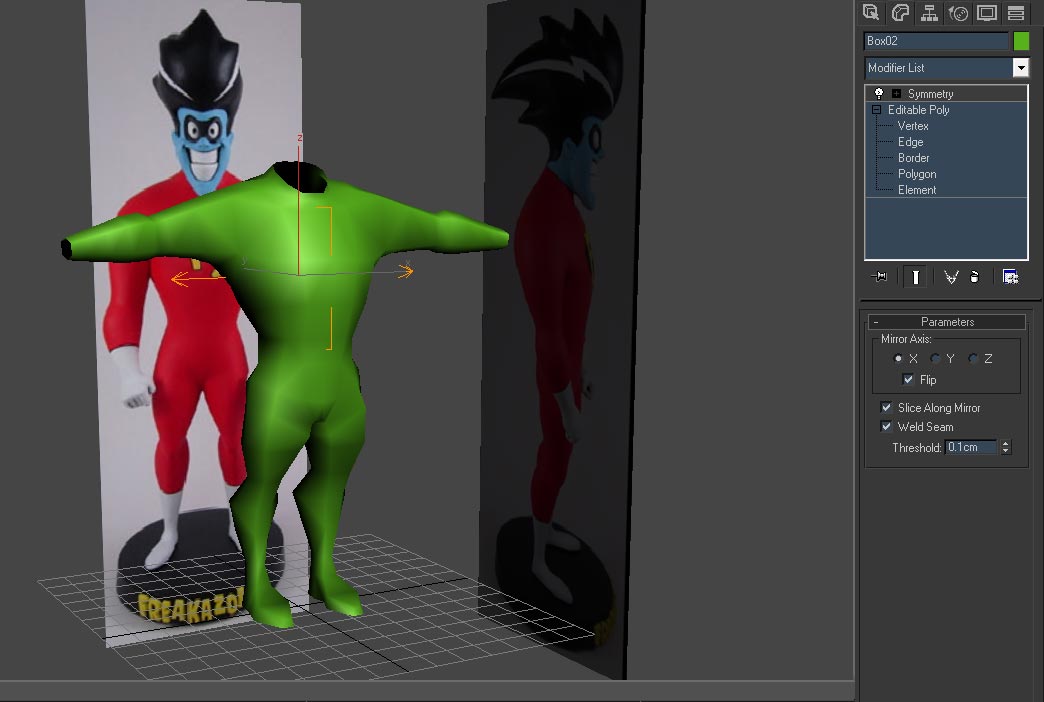Select the Element sub-object level
This screenshot has height=702, width=1044.
point(916,190)
